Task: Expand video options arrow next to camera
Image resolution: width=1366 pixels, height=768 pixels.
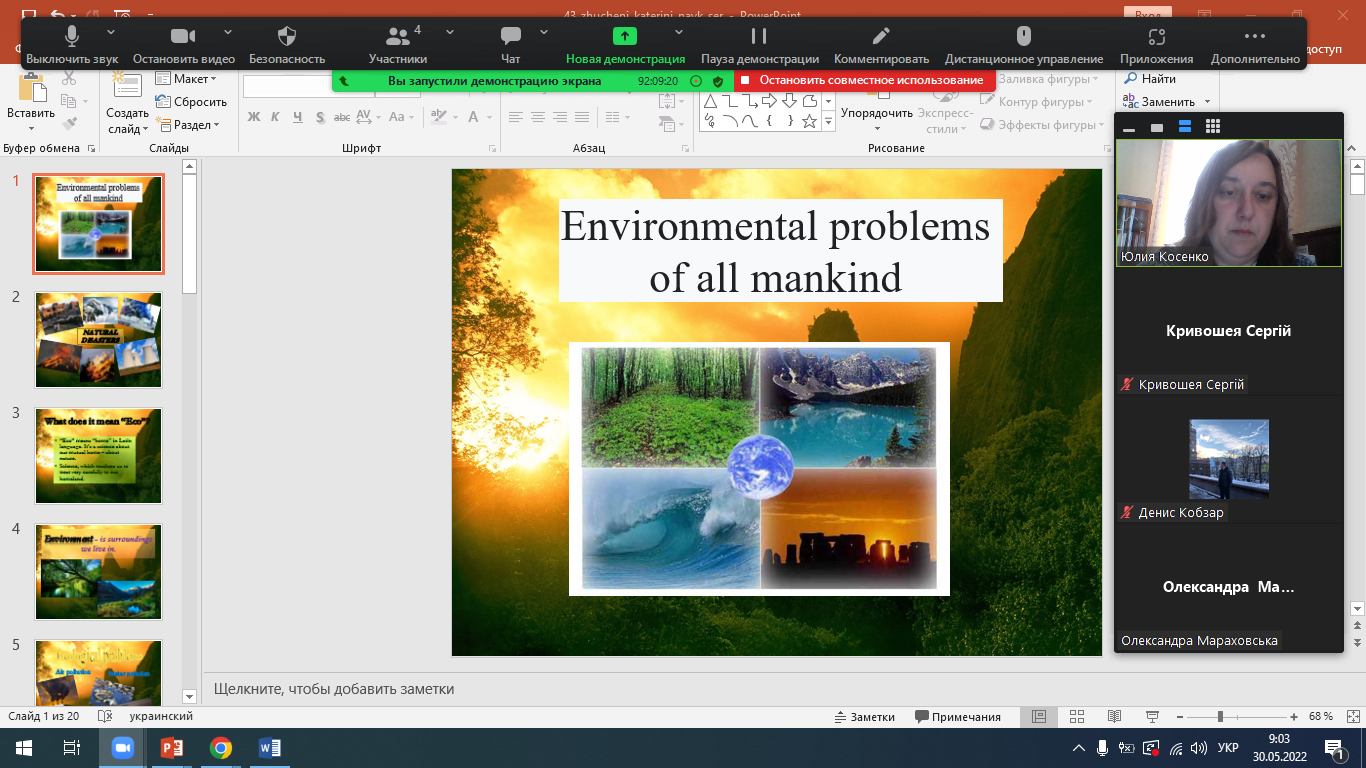Action: [x=228, y=32]
